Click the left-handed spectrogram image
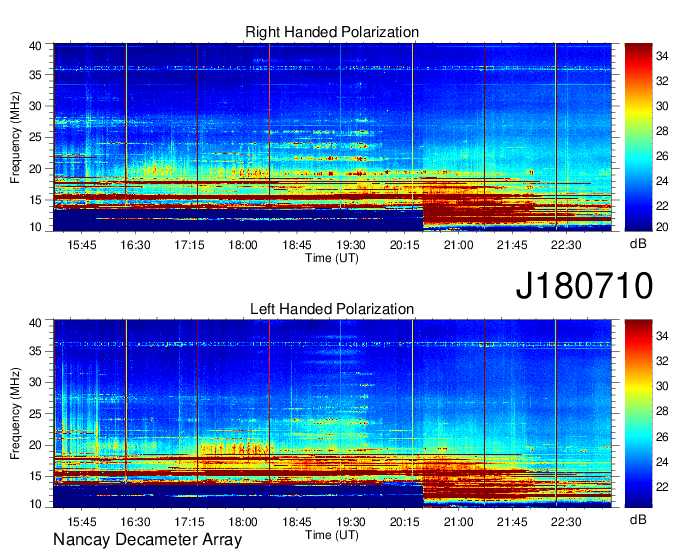 point(332,414)
